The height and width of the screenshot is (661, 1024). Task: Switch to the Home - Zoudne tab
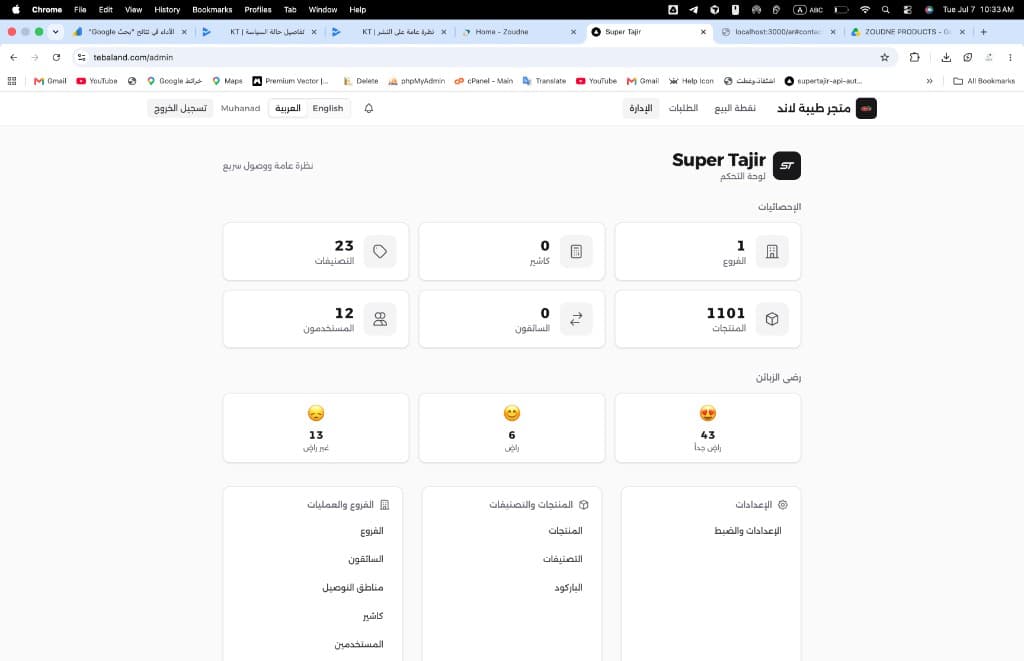[519, 31]
